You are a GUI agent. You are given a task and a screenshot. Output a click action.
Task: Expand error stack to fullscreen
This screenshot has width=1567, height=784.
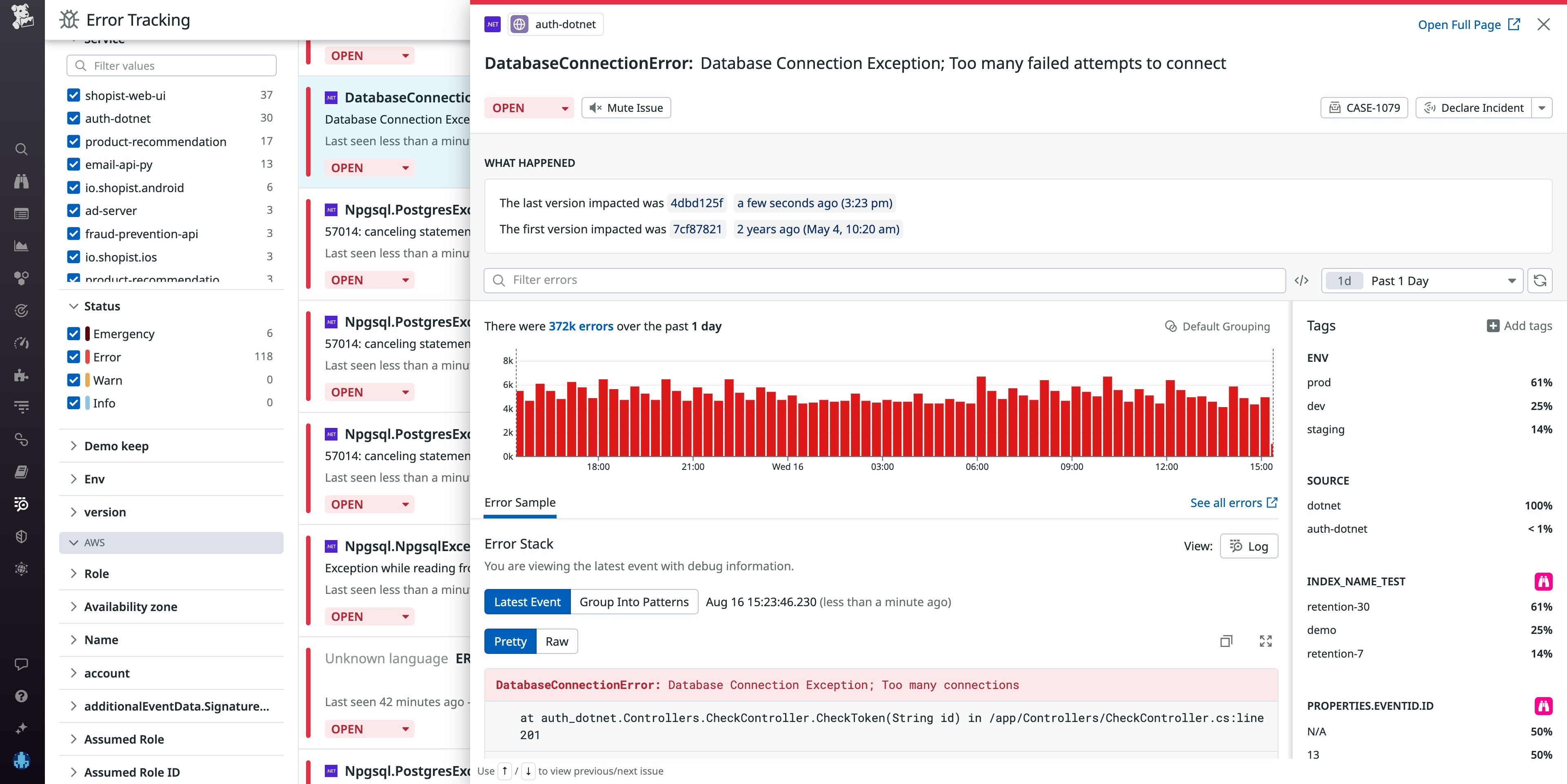point(1265,641)
